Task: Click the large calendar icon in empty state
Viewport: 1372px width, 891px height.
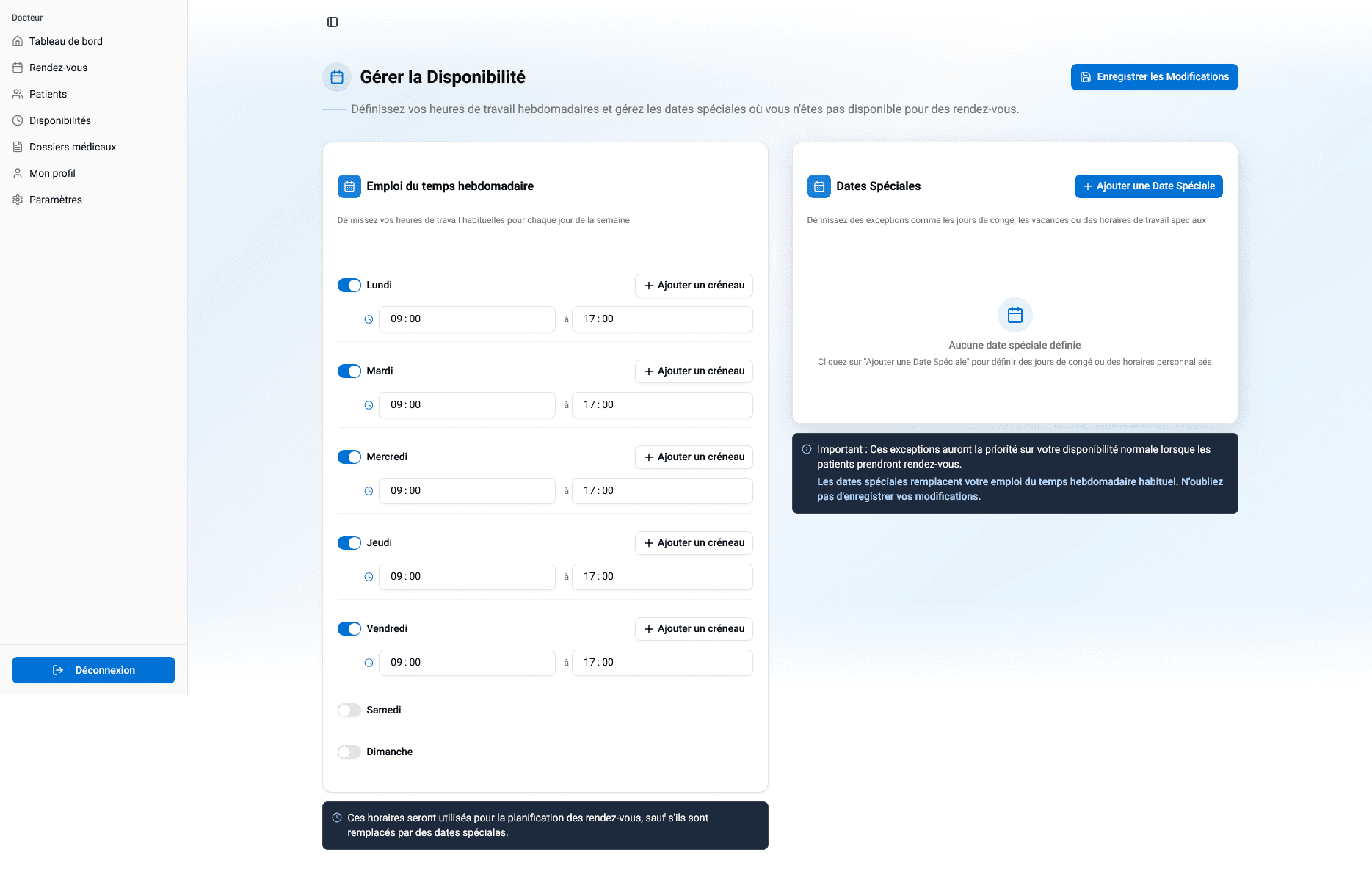Action: click(1015, 314)
